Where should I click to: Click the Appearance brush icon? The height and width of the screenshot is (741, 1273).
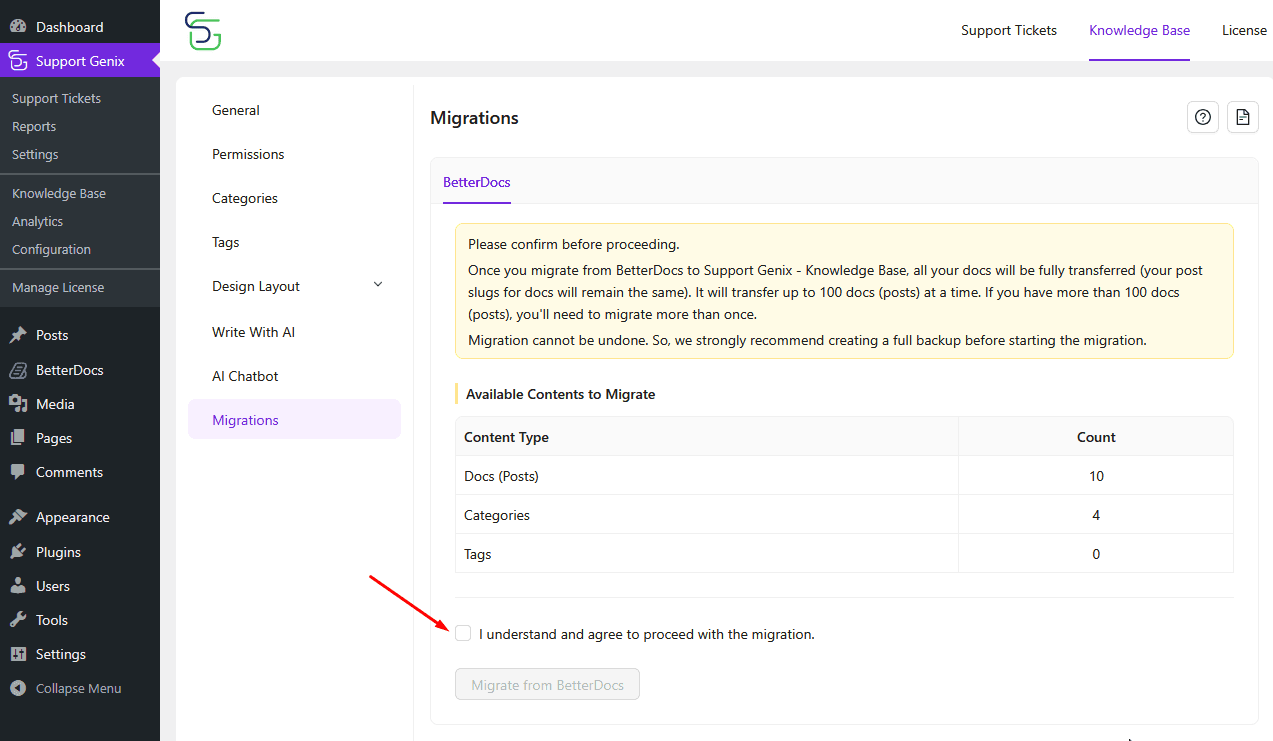pos(18,517)
